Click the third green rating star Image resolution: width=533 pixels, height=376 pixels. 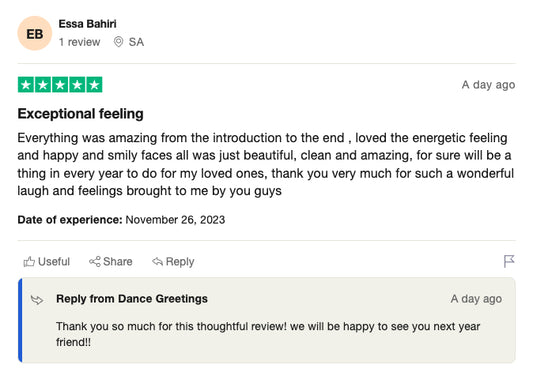click(x=60, y=85)
